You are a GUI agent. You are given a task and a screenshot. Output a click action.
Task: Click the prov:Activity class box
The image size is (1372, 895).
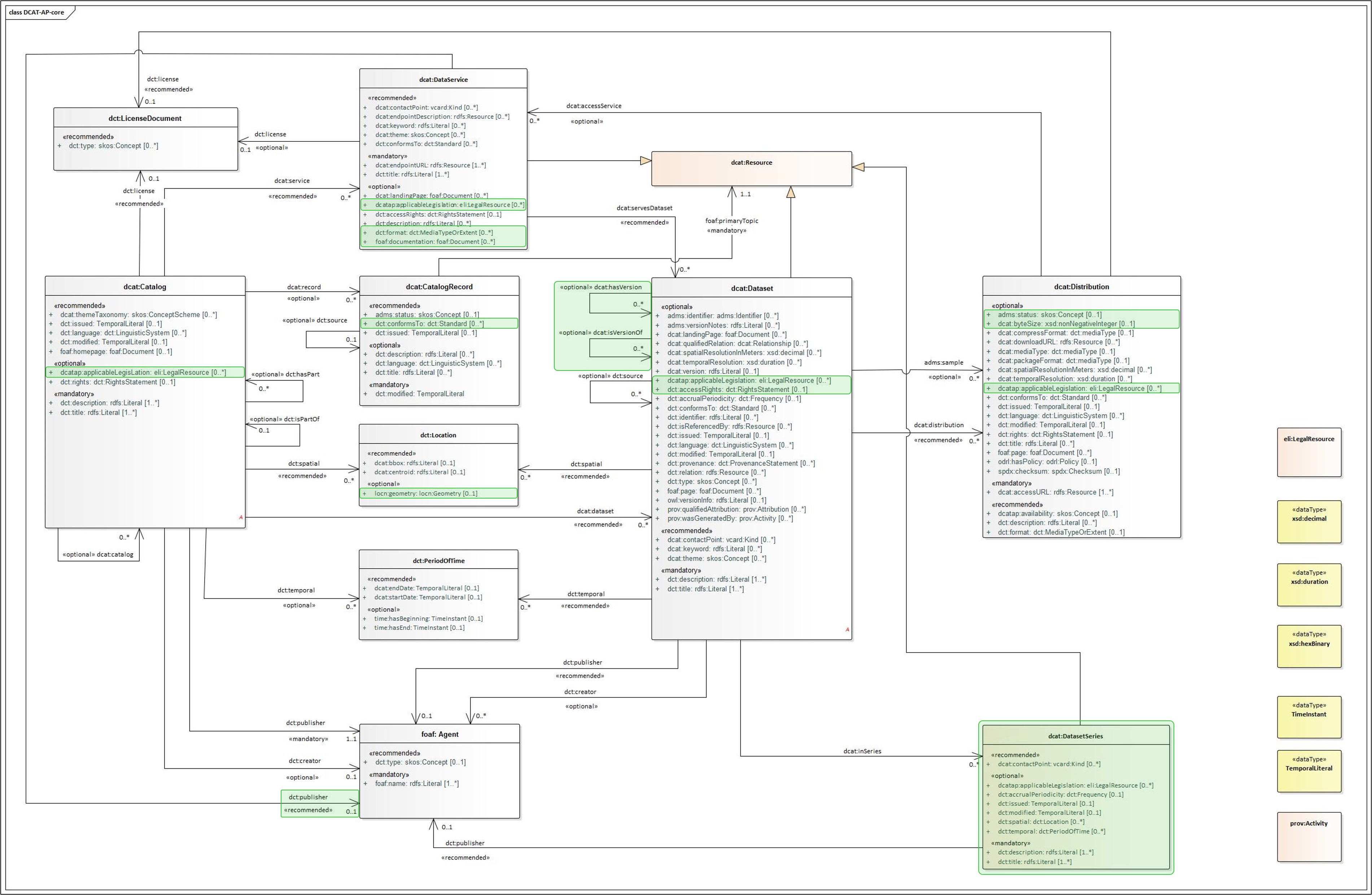(1309, 837)
